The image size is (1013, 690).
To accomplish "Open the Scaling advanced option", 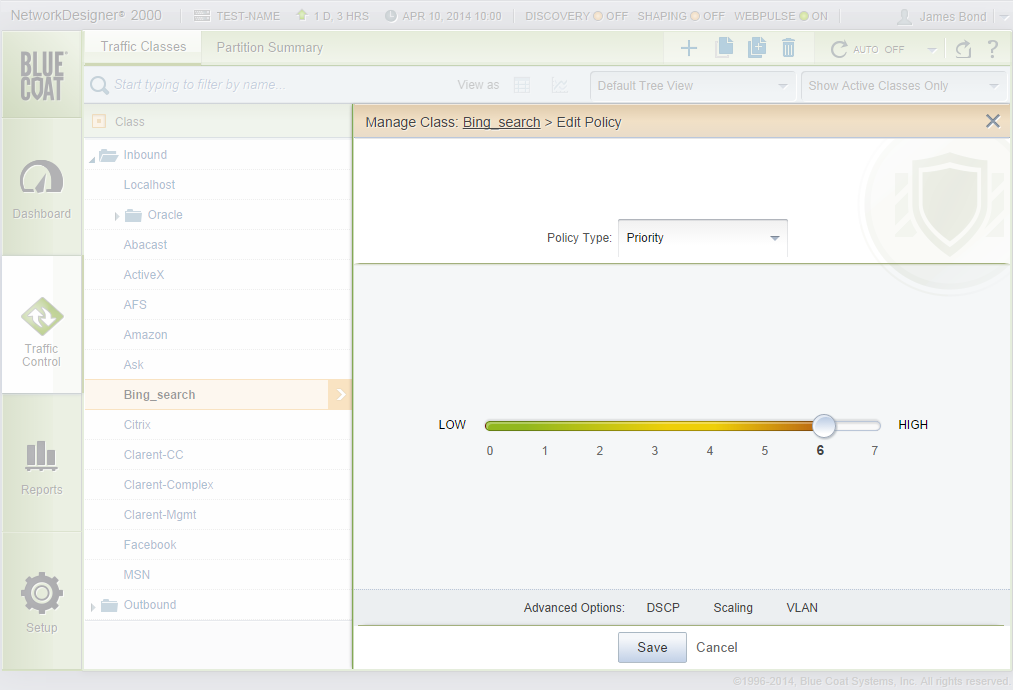I will [733, 608].
